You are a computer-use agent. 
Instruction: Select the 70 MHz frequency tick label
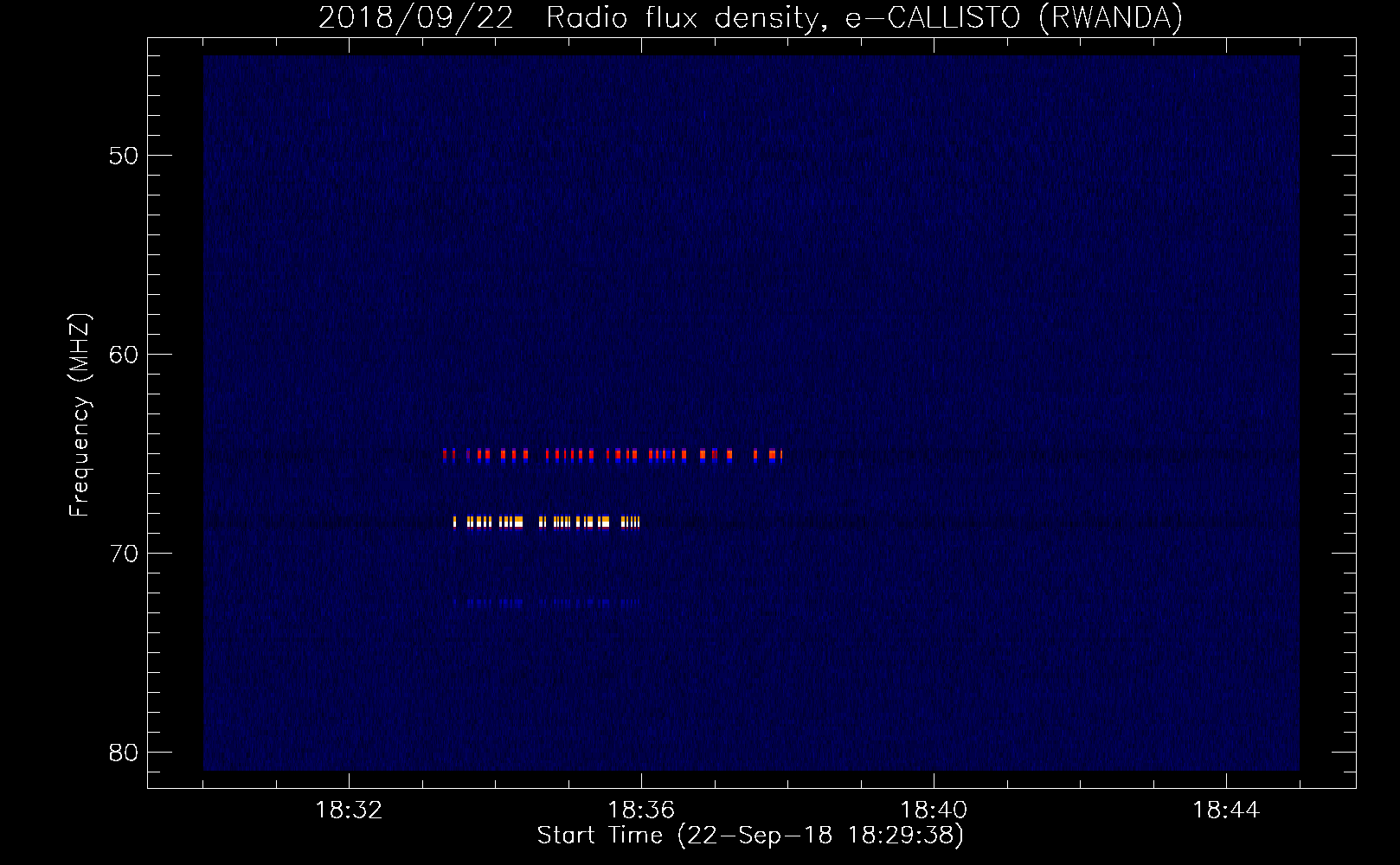point(124,554)
